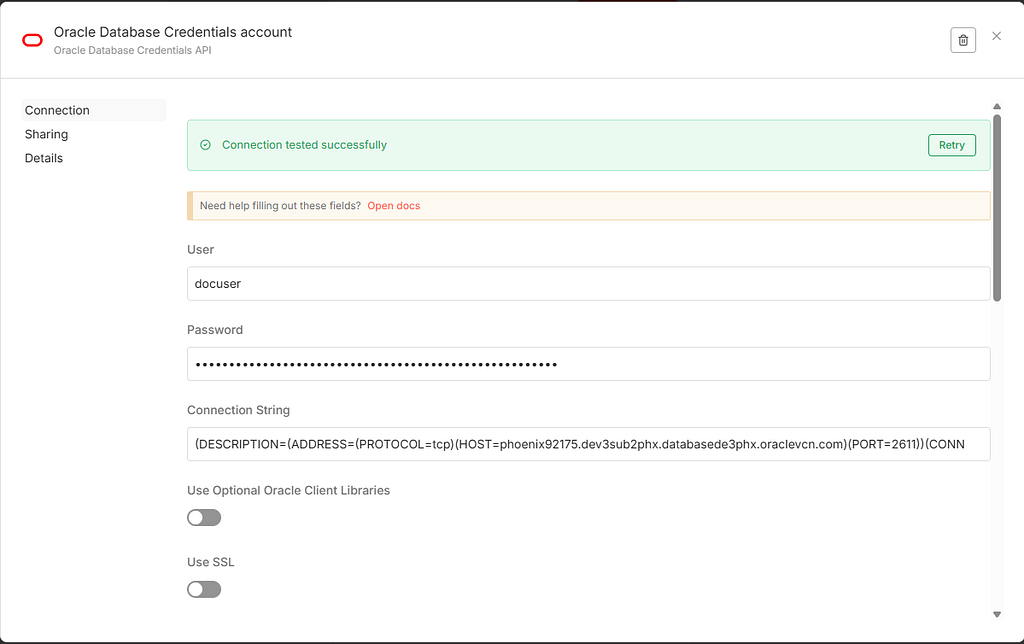The width and height of the screenshot is (1024, 644).
Task: Click 'Oracle Database Credentials API' subtitle text
Action: [133, 50]
